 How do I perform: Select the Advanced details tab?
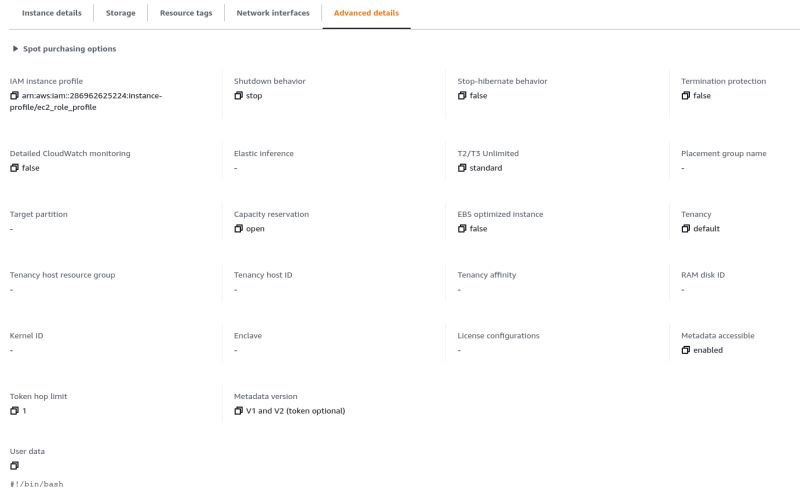(x=366, y=13)
